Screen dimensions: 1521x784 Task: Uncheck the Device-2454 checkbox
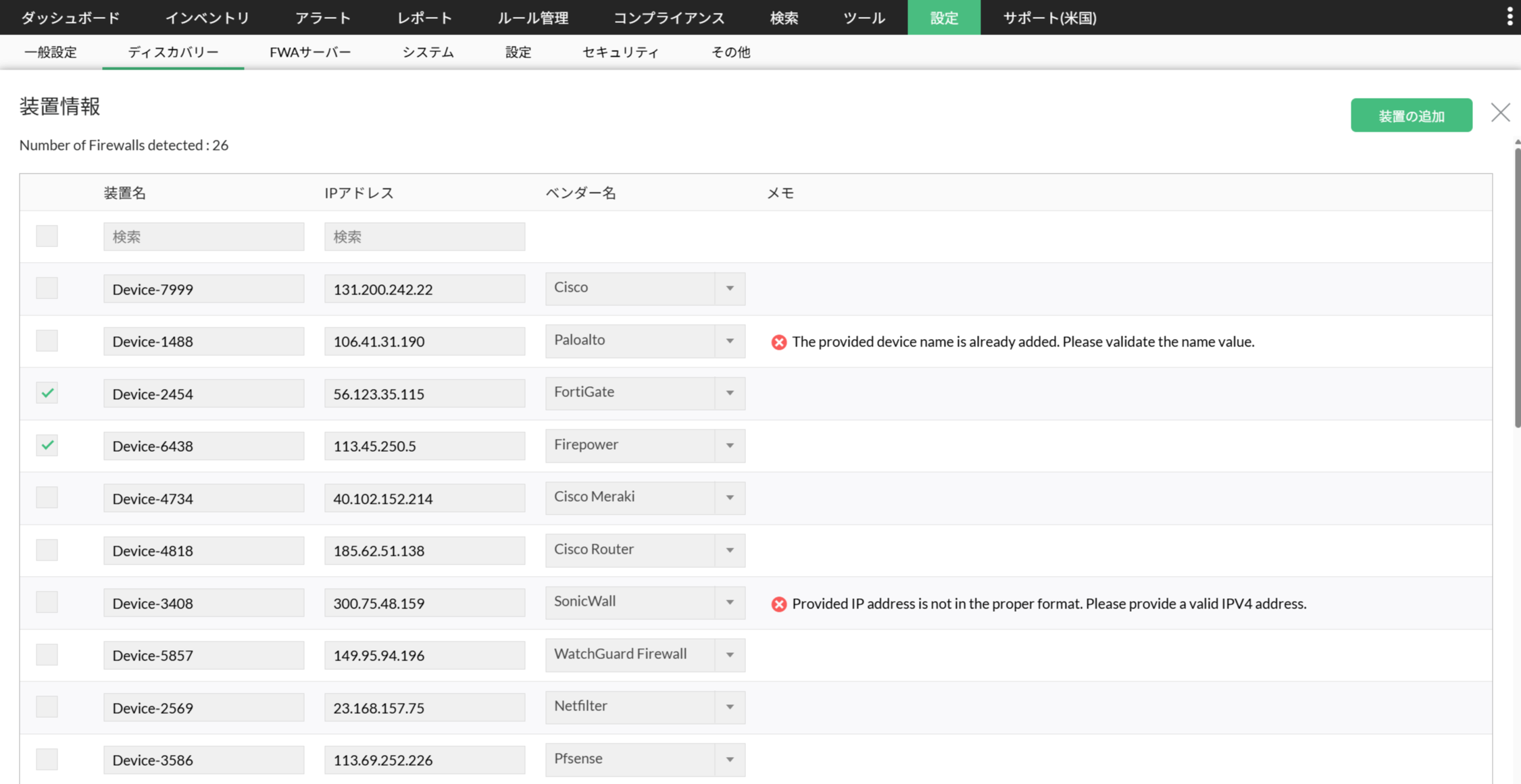(47, 393)
